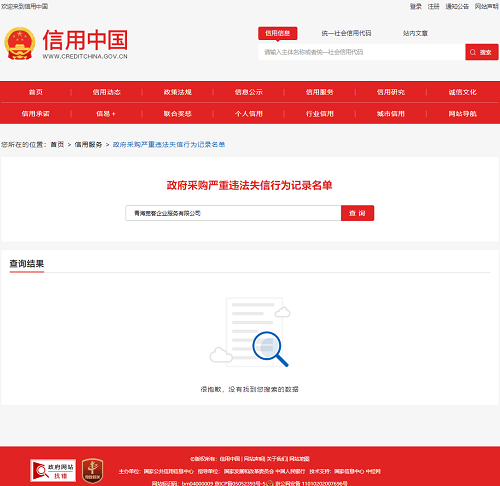Click the 欢迎来到信用中国 welcome text
Image resolution: width=500 pixels, height=486 pixels.
[24, 6]
